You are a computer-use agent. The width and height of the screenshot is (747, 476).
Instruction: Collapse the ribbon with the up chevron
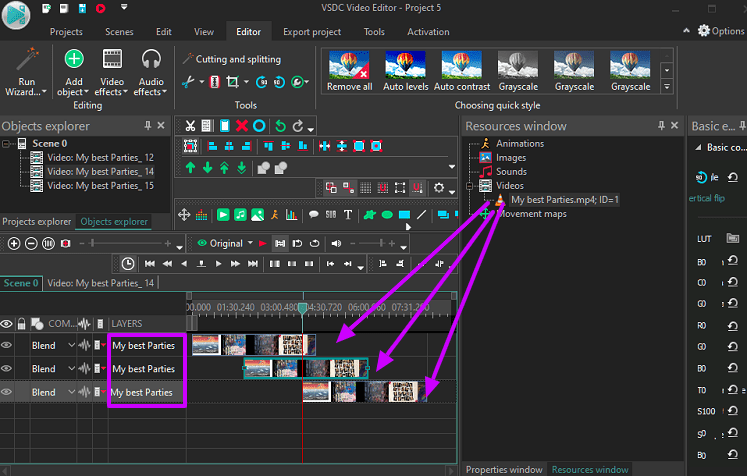click(x=686, y=30)
